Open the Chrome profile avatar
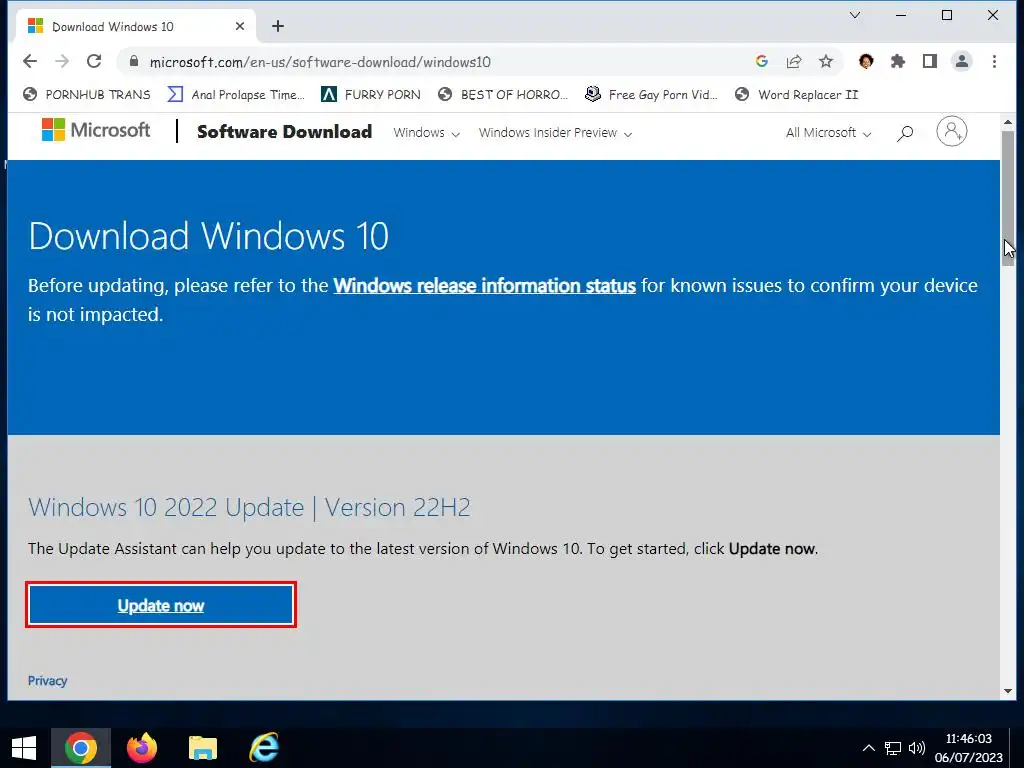This screenshot has height=768, width=1024. pos(962,61)
